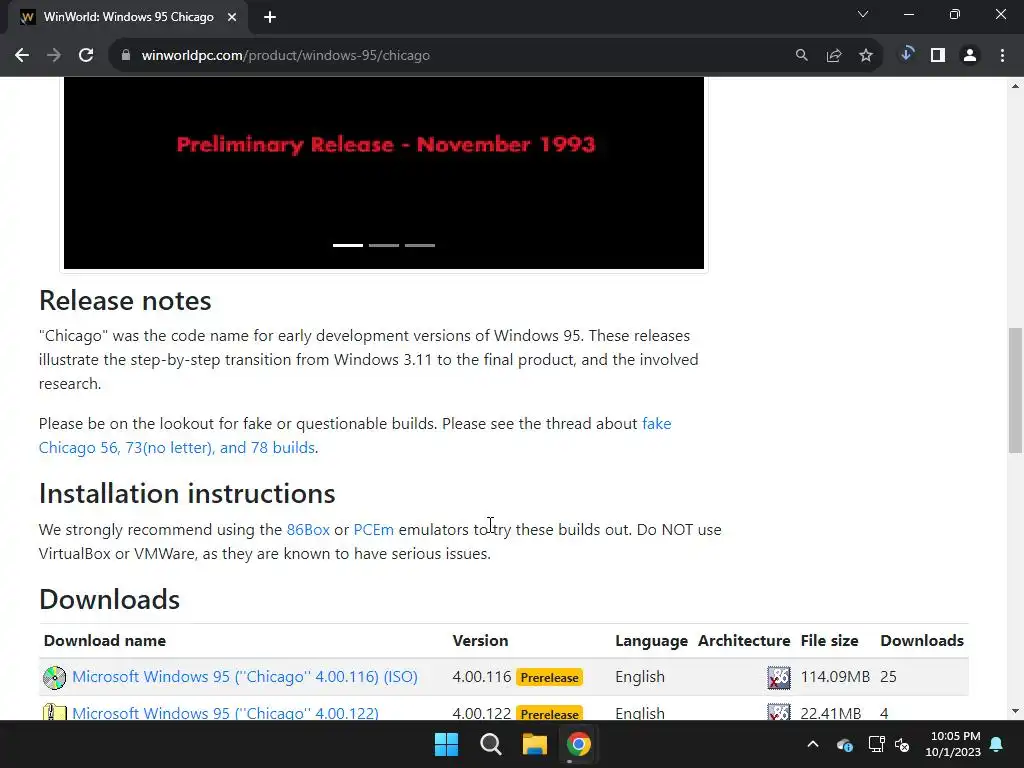This screenshot has width=1024, height=768.
Task: Click the x86 architecture icon in 4.00.122 row
Action: [778, 712]
